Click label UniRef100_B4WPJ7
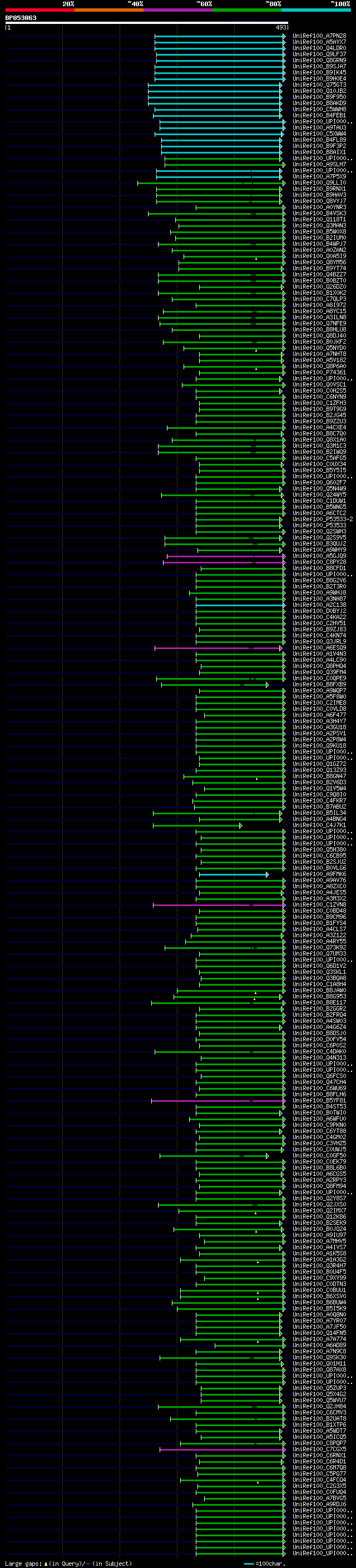The image size is (356, 1568). click(x=319, y=244)
